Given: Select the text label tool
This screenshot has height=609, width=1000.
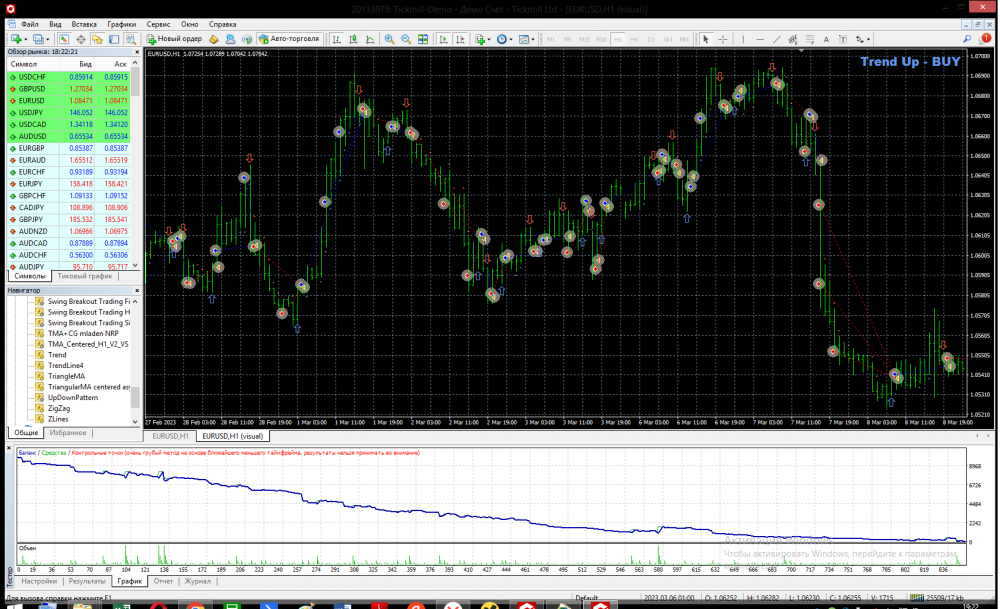Looking at the screenshot, I should [x=842, y=39].
